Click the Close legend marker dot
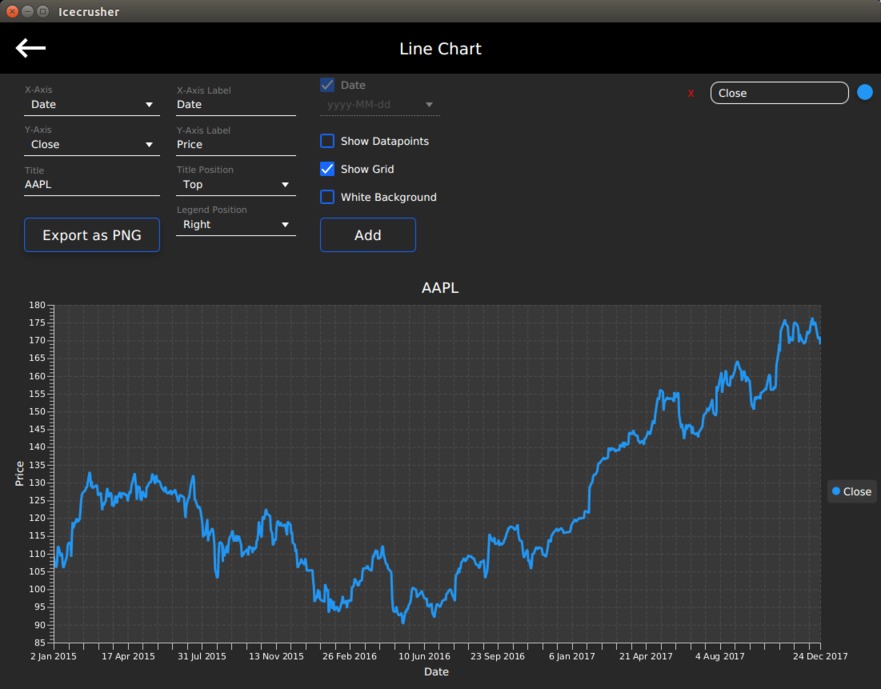The image size is (881, 689). pos(836,491)
